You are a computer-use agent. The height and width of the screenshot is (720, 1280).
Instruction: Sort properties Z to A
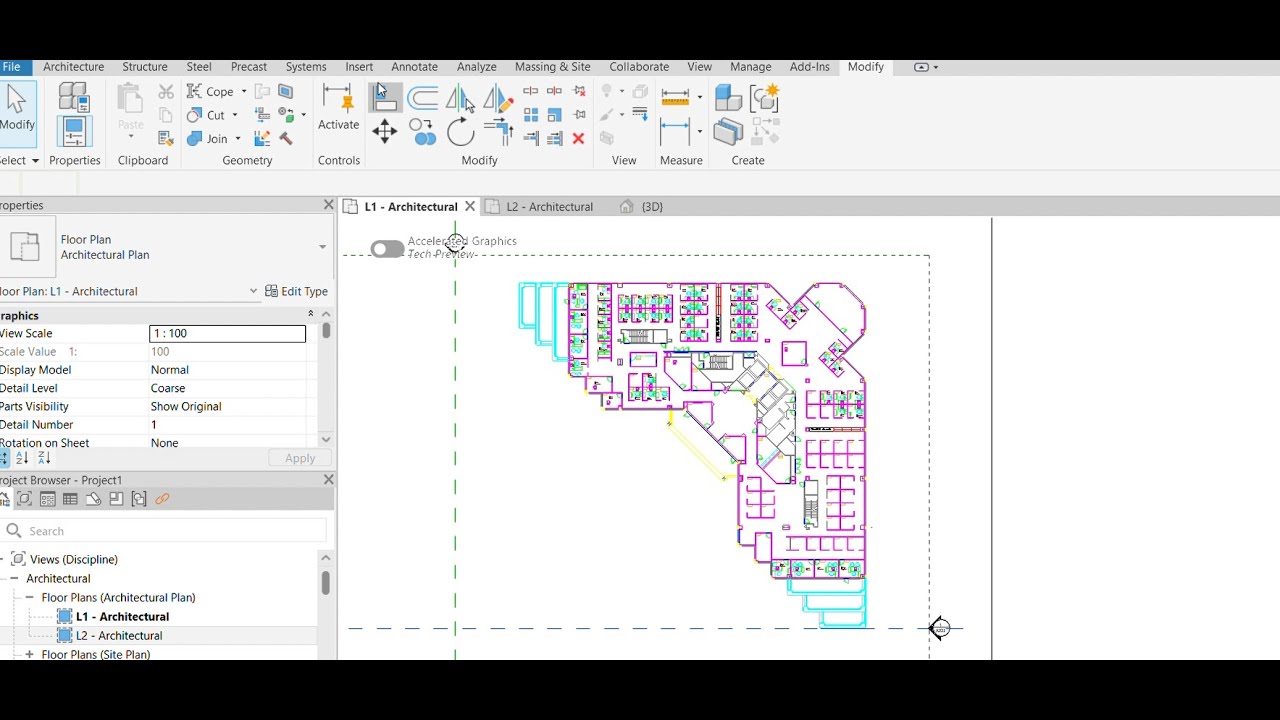44,458
